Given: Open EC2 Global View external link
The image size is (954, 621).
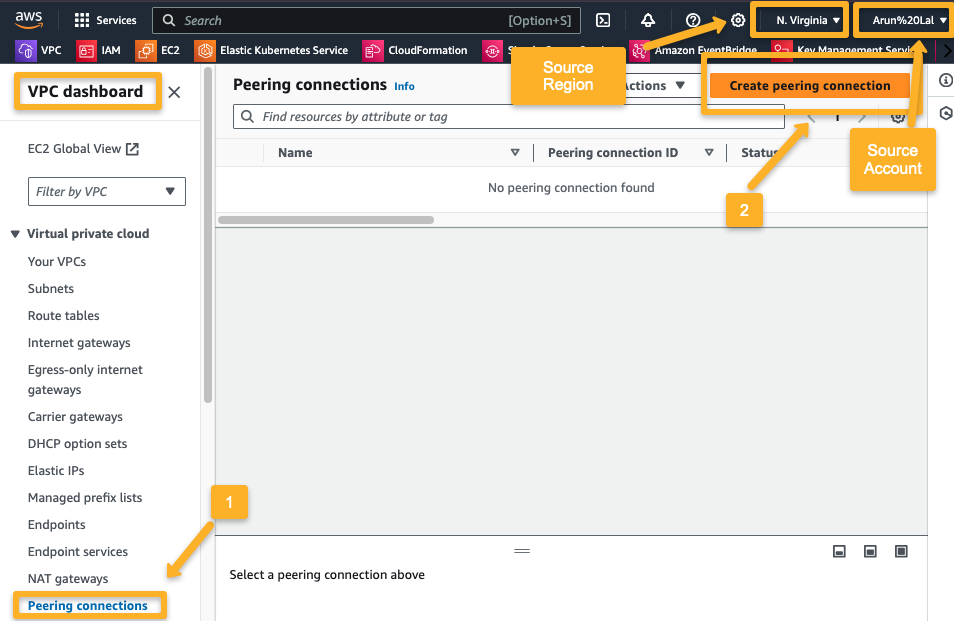Looking at the screenshot, I should pos(83,148).
